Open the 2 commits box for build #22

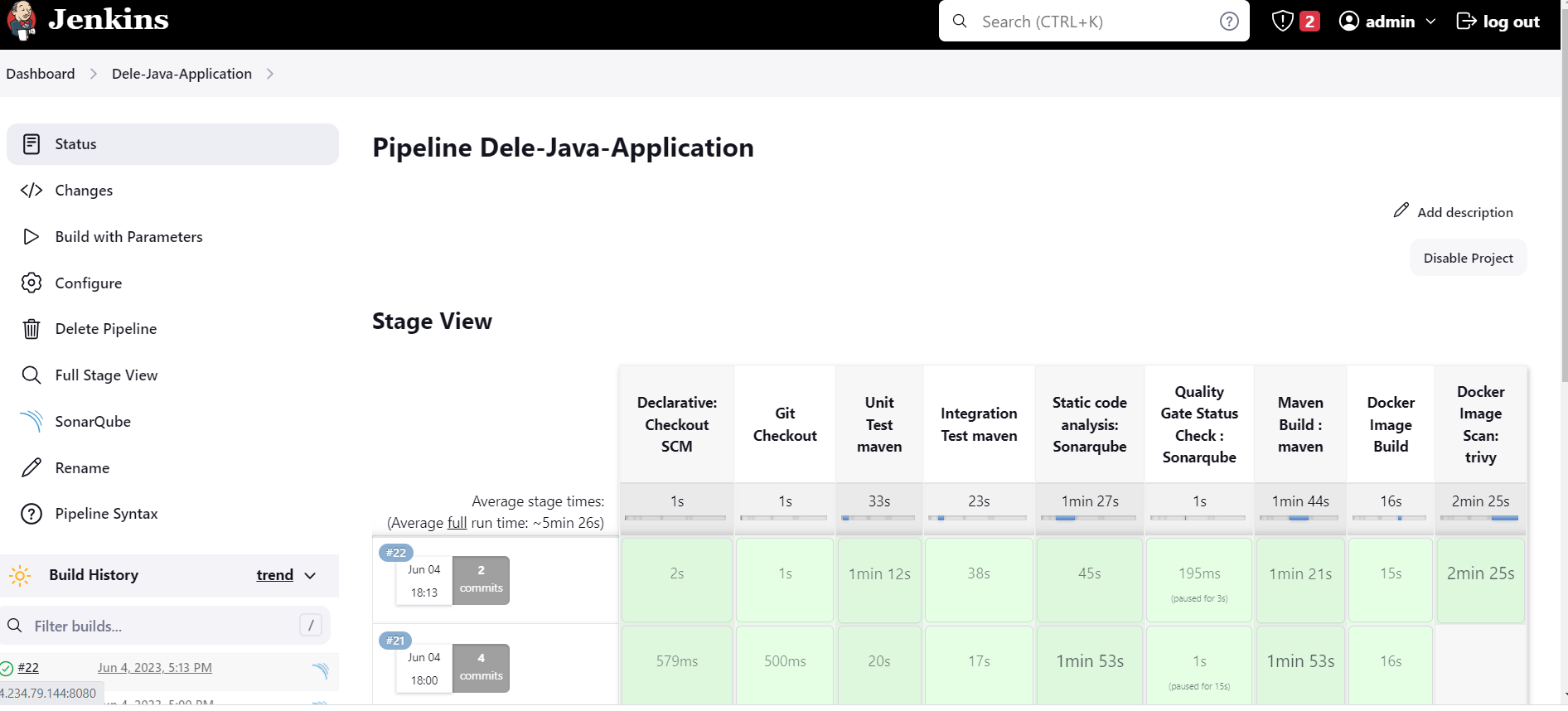click(481, 579)
